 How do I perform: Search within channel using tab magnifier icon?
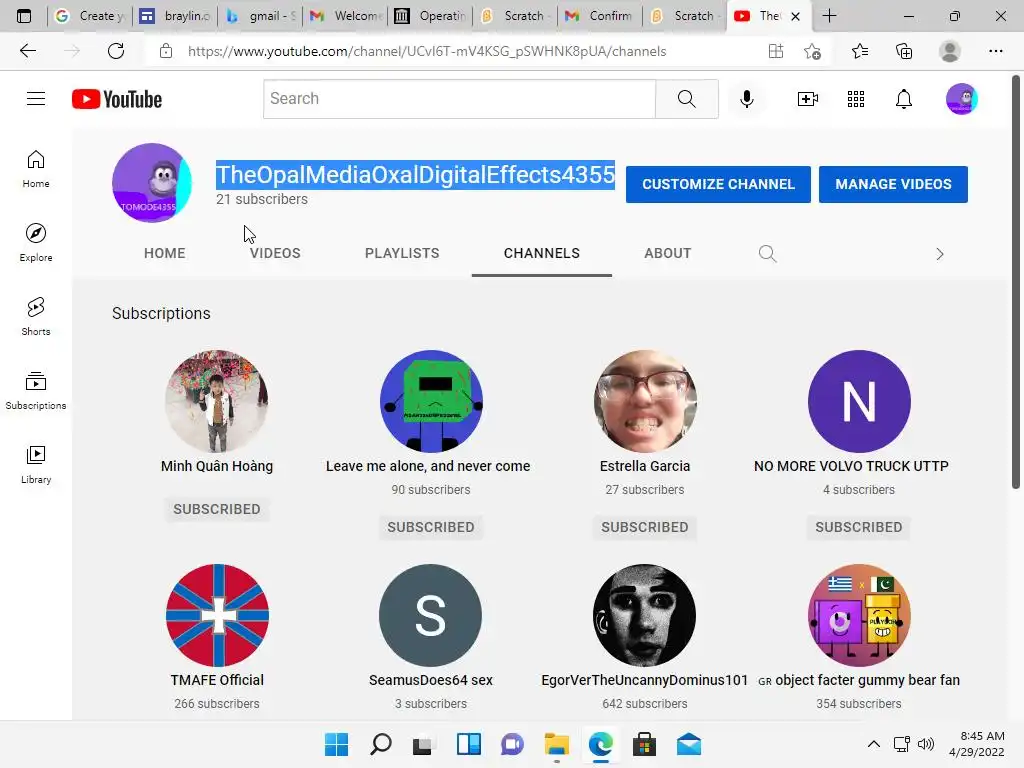click(767, 253)
